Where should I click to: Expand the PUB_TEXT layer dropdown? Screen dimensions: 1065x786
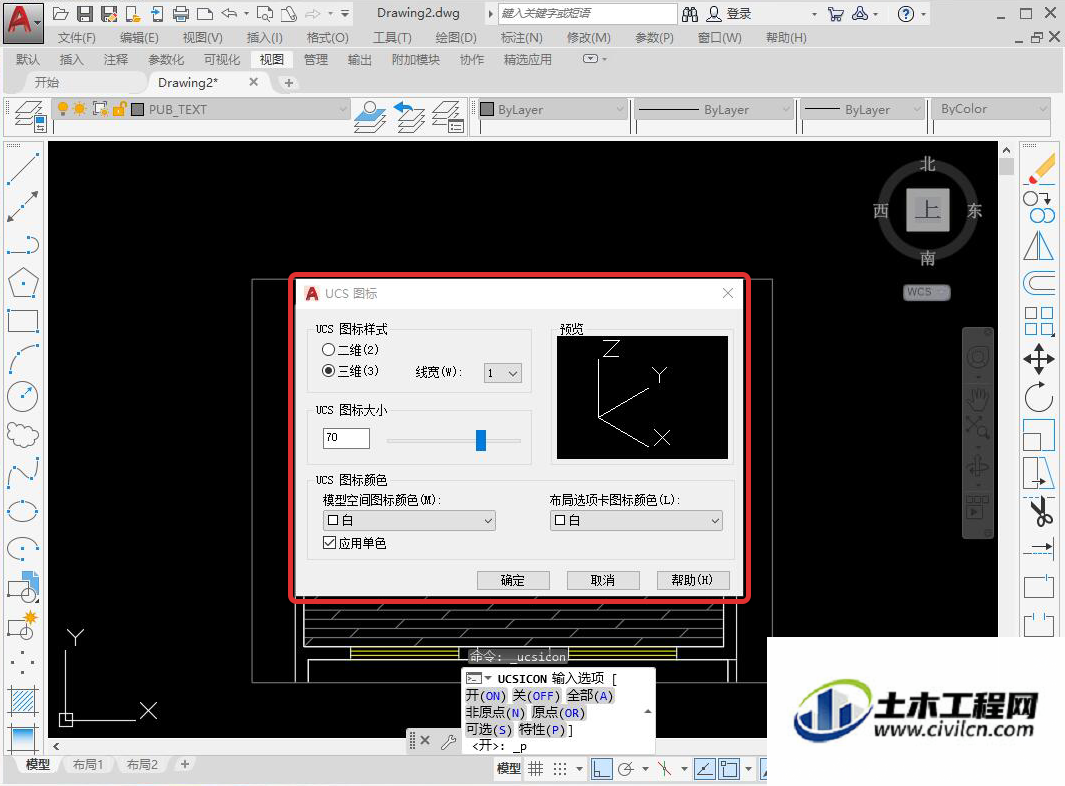343,109
